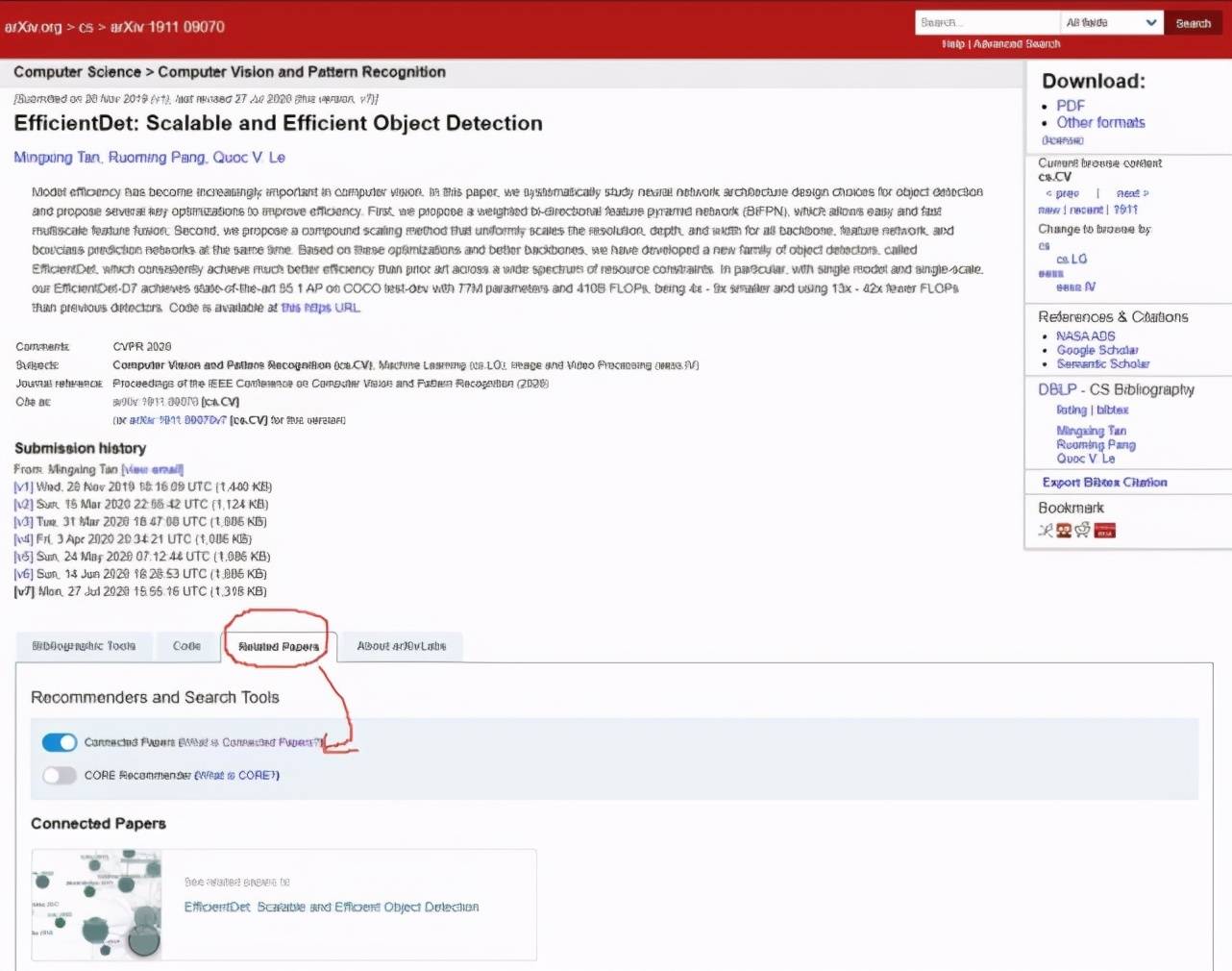The width and height of the screenshot is (1232, 971).
Task: Open the Code tab
Action: [x=186, y=646]
